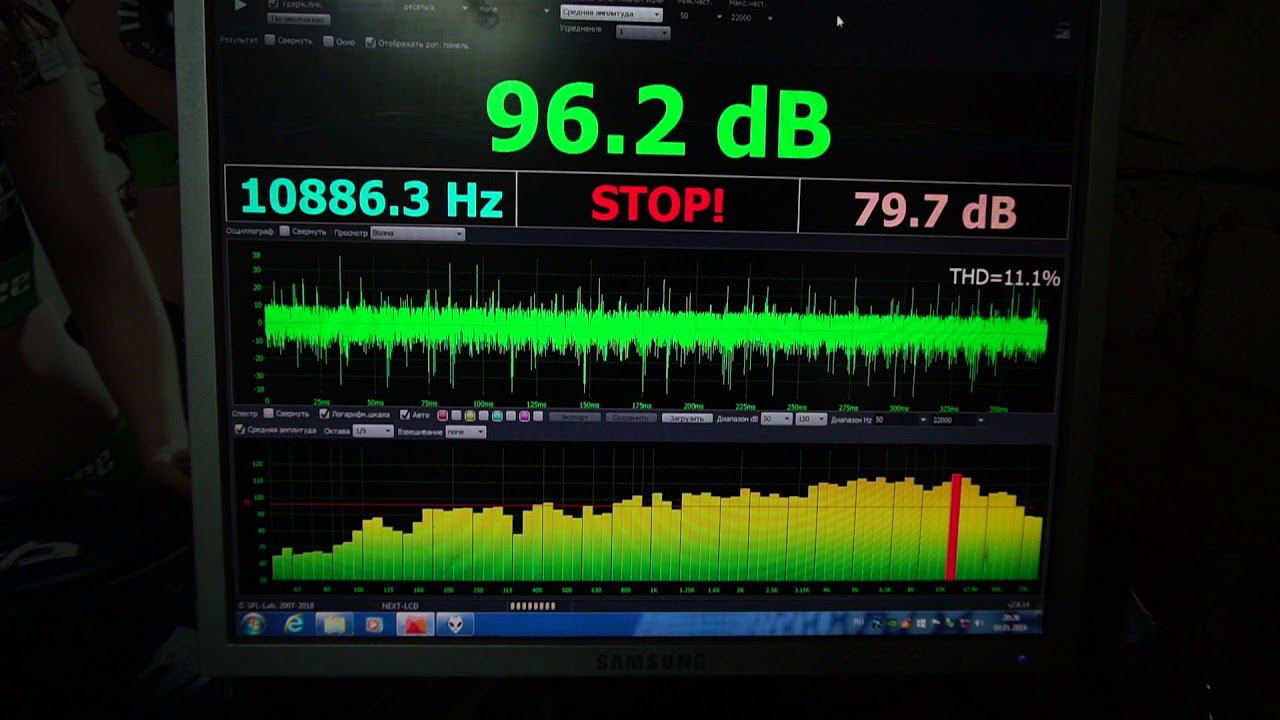This screenshot has width=1280, height=720.
Task: Toggle the Свернуть checkbox in the Результат row
Action: (269, 40)
